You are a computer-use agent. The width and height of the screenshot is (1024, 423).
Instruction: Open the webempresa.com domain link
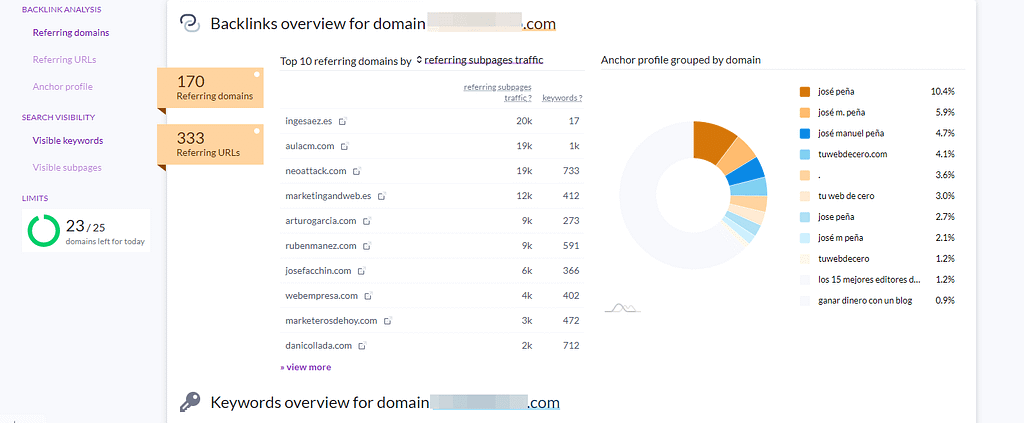pos(322,296)
